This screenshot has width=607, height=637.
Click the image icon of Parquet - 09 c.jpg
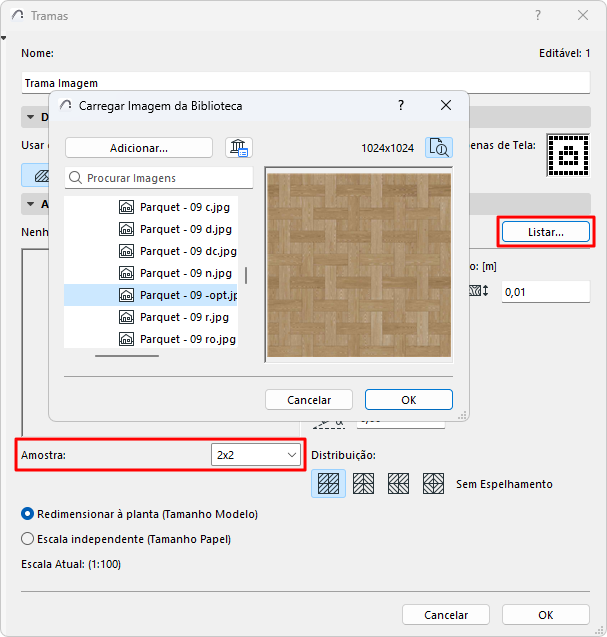click(x=126, y=207)
